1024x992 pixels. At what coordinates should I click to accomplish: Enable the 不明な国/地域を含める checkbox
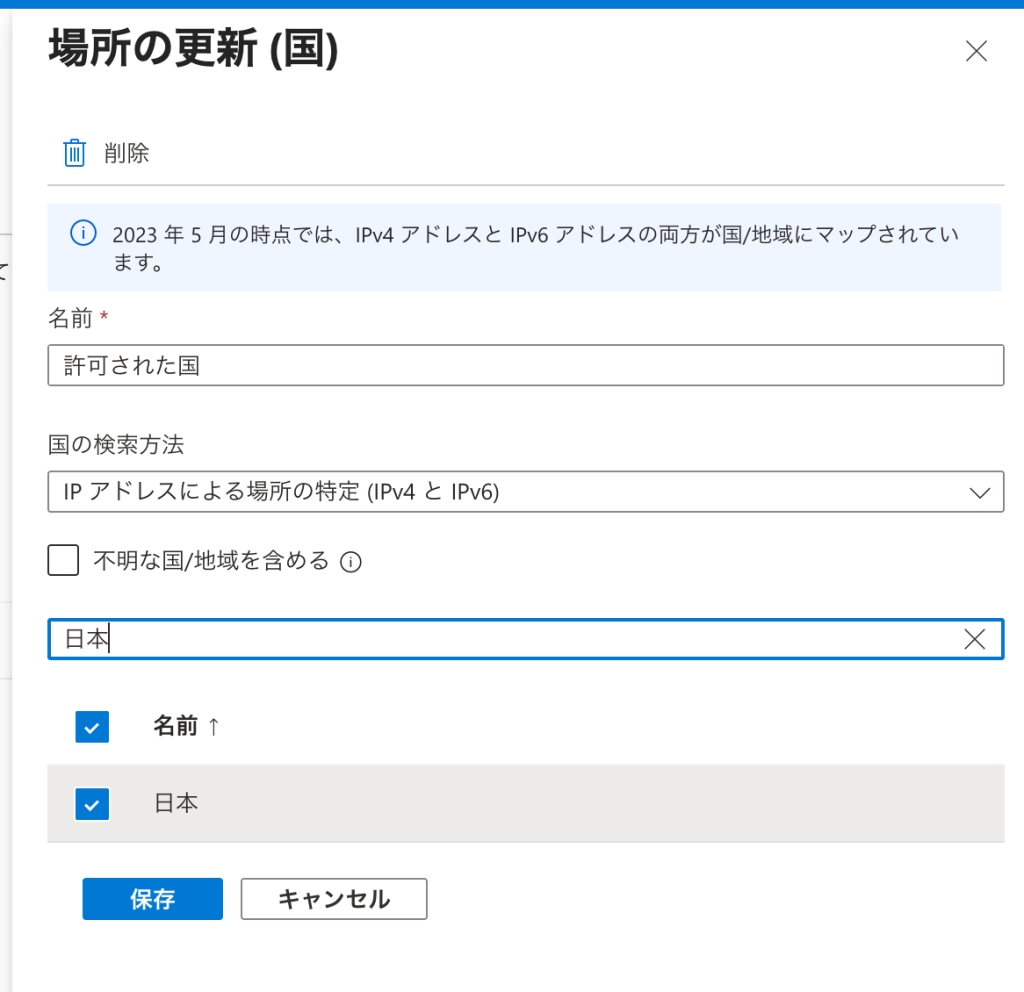(63, 561)
